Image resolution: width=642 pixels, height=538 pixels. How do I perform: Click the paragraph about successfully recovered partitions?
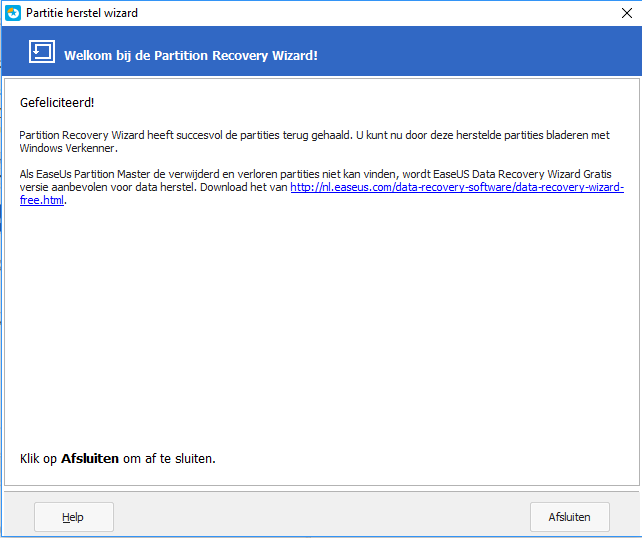(x=300, y=134)
